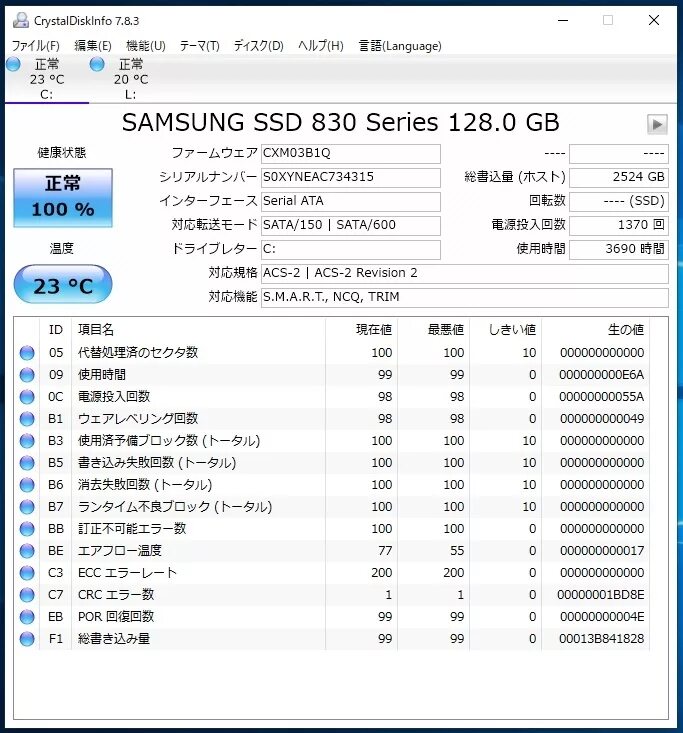Click status orb for attribute C3 row

pyautogui.click(x=27, y=573)
